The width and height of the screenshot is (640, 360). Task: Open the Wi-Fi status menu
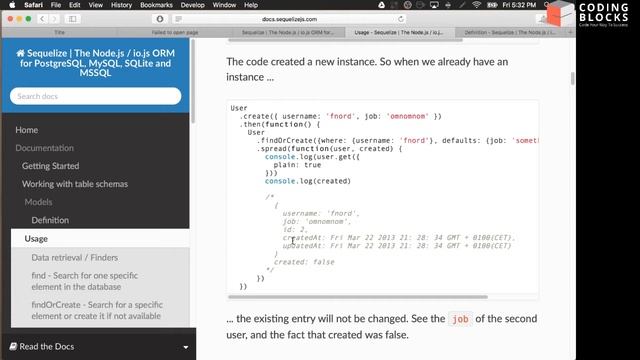[476, 5]
